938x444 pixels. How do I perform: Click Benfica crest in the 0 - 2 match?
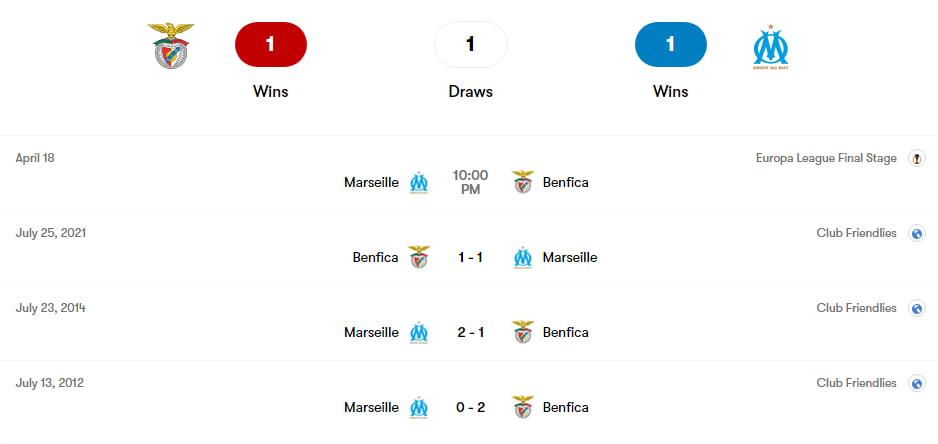pos(523,407)
